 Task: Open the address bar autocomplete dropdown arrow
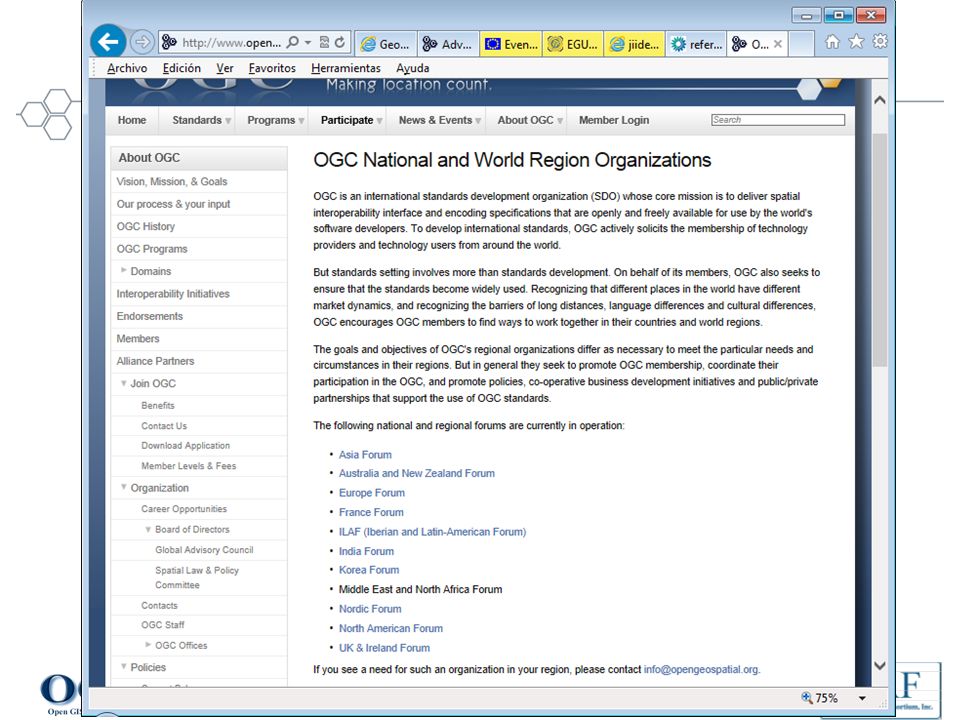[x=308, y=42]
